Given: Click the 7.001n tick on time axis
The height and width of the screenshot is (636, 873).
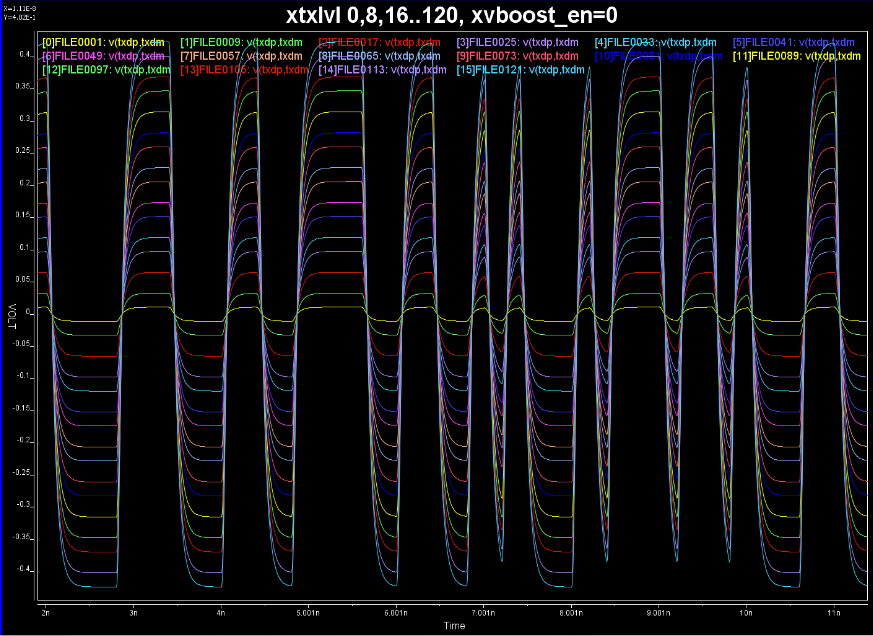Looking at the screenshot, I should tap(482, 610).
